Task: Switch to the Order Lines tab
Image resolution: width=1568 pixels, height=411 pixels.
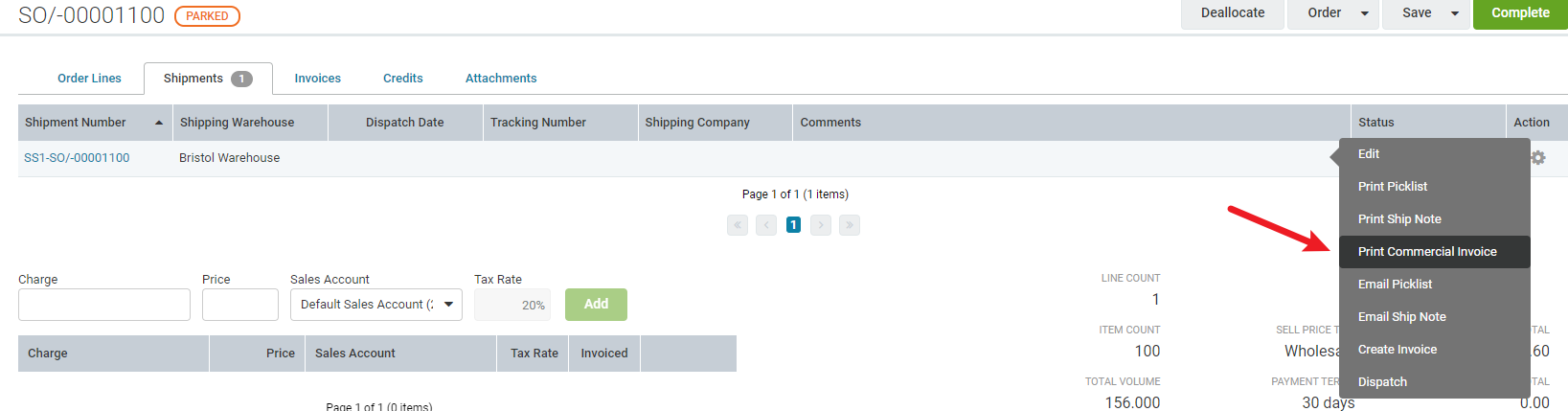Action: pos(89,79)
